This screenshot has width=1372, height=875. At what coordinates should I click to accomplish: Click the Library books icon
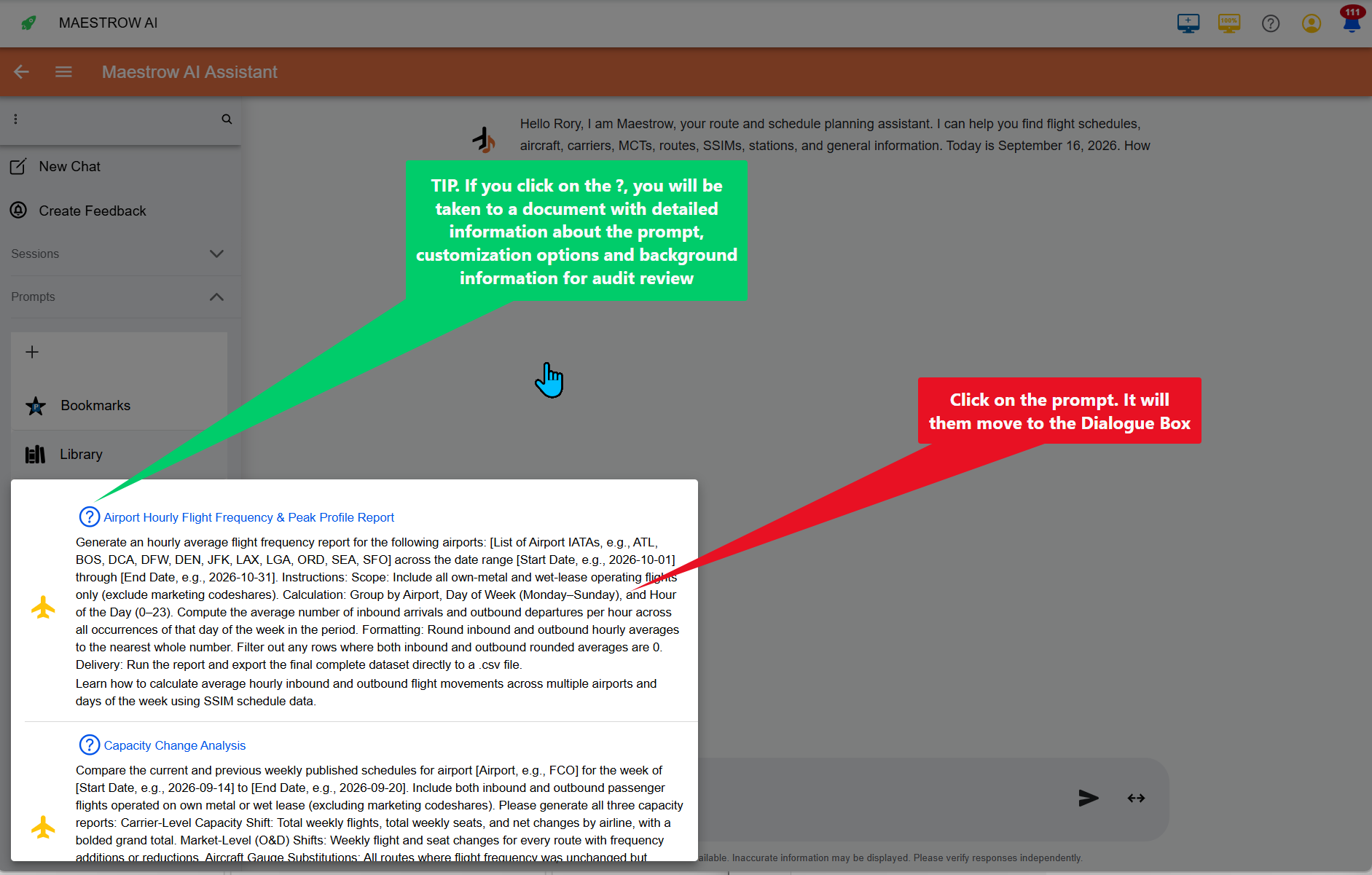click(x=35, y=455)
